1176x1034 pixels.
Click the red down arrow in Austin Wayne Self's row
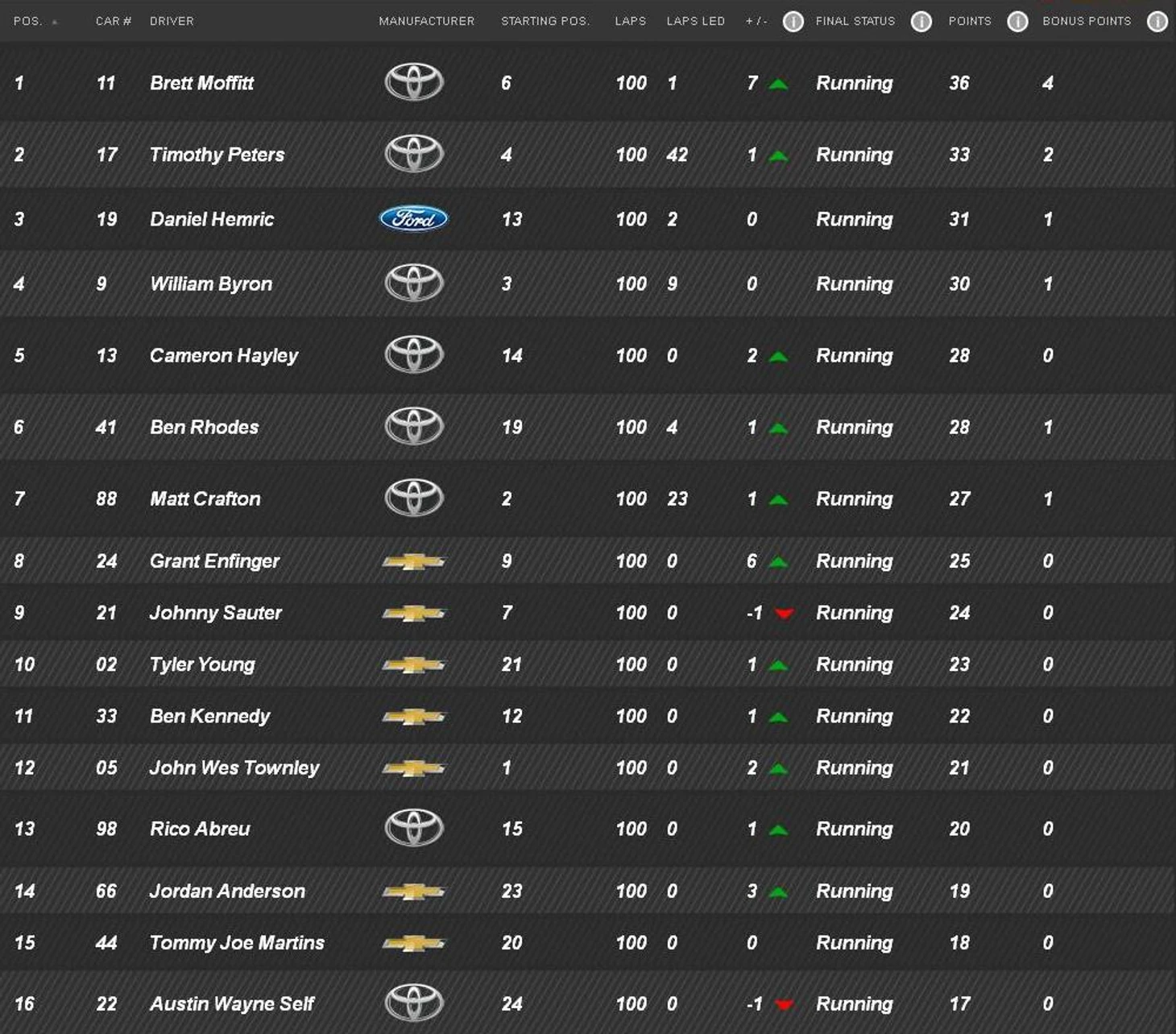coord(784,1005)
